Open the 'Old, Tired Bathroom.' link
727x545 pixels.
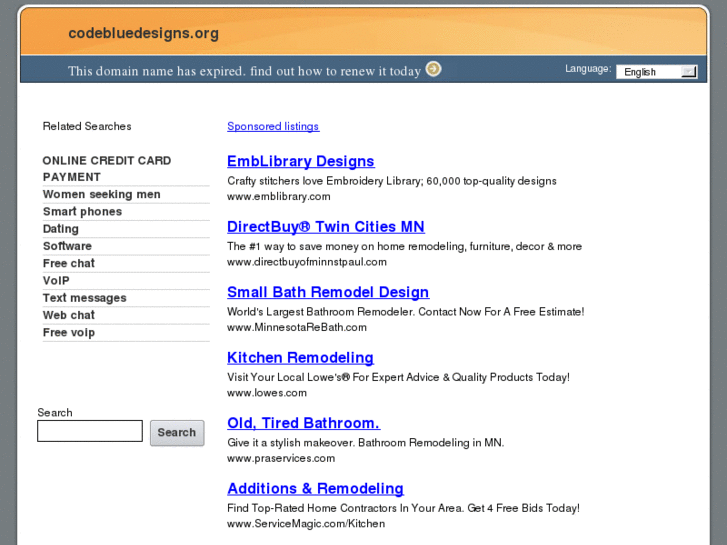click(304, 423)
